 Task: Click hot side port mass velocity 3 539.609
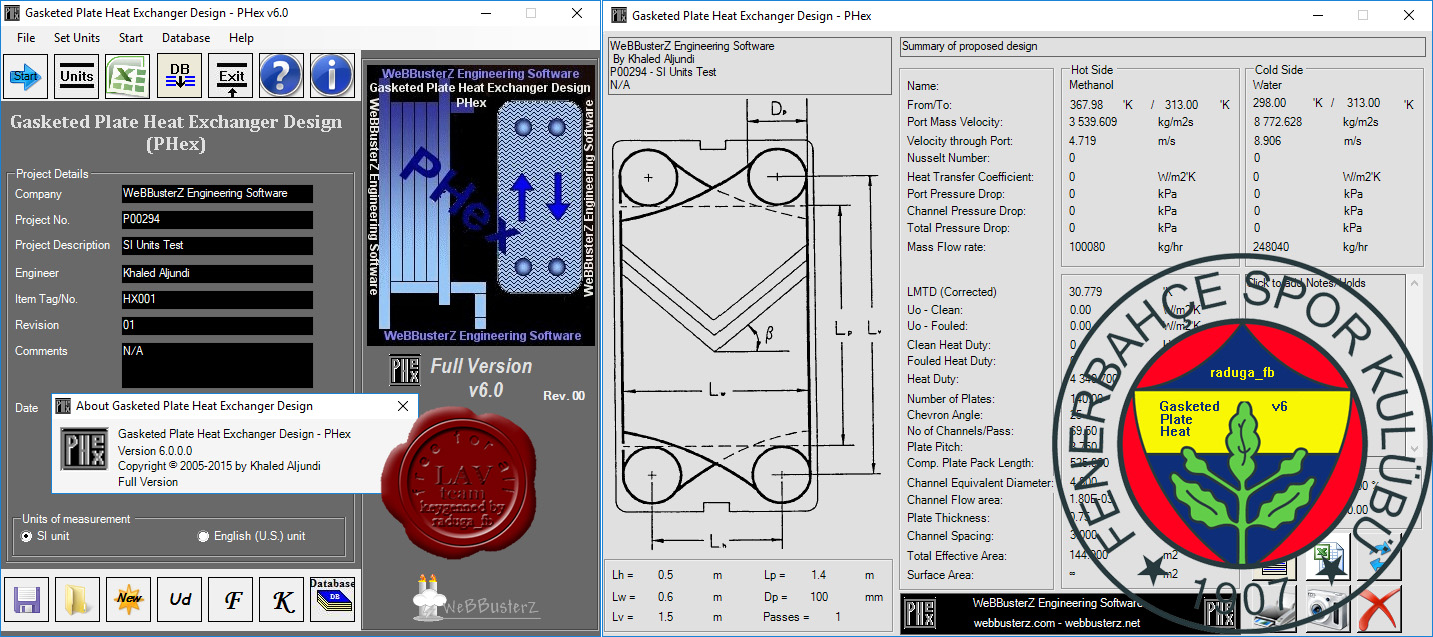tap(1093, 122)
